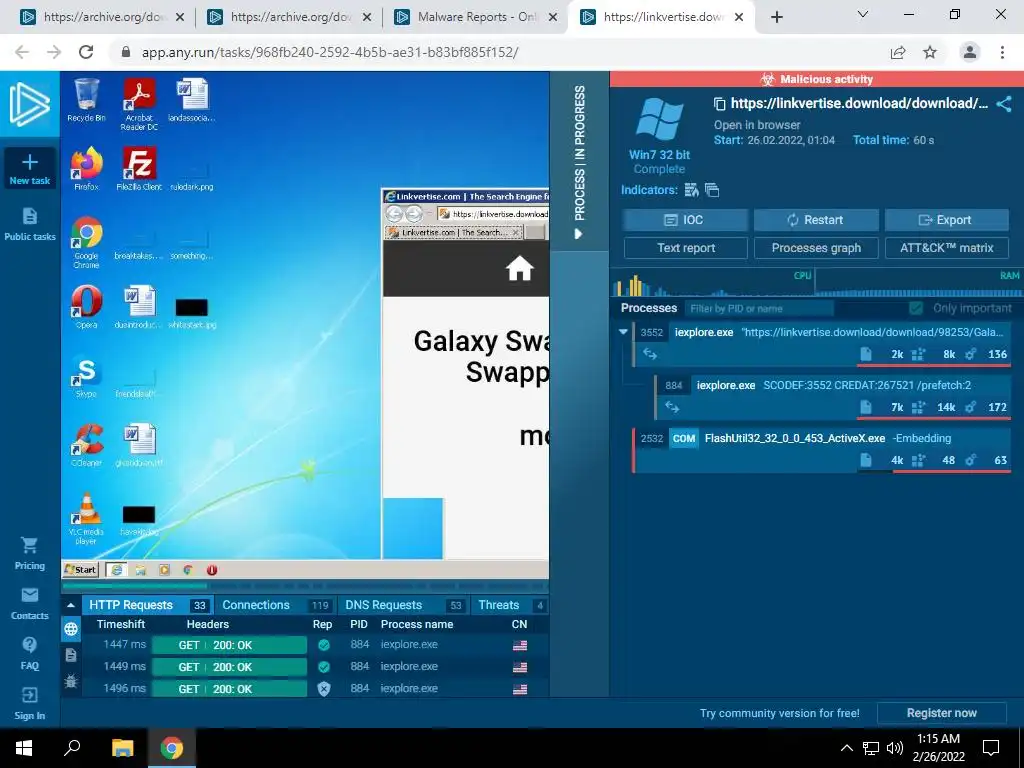Open Acrobat Reader DC in the sandbox desktop
The image size is (1024, 768).
(138, 104)
